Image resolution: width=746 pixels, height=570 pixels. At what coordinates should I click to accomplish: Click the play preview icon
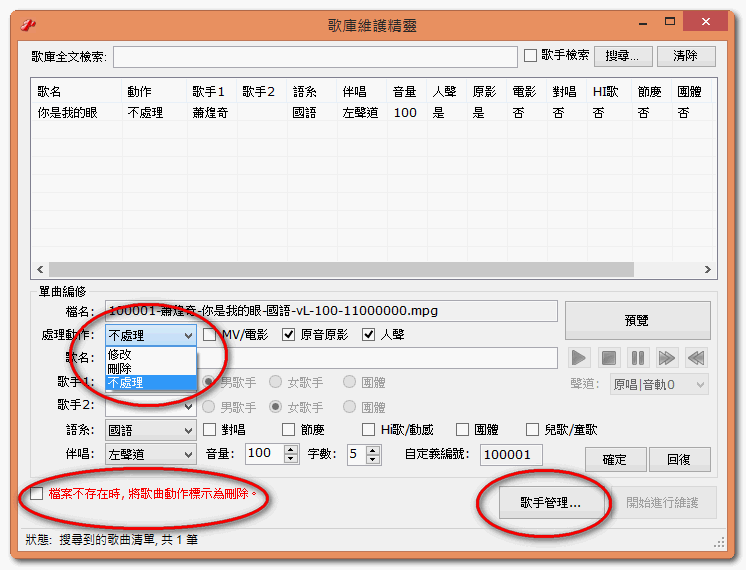tap(579, 358)
